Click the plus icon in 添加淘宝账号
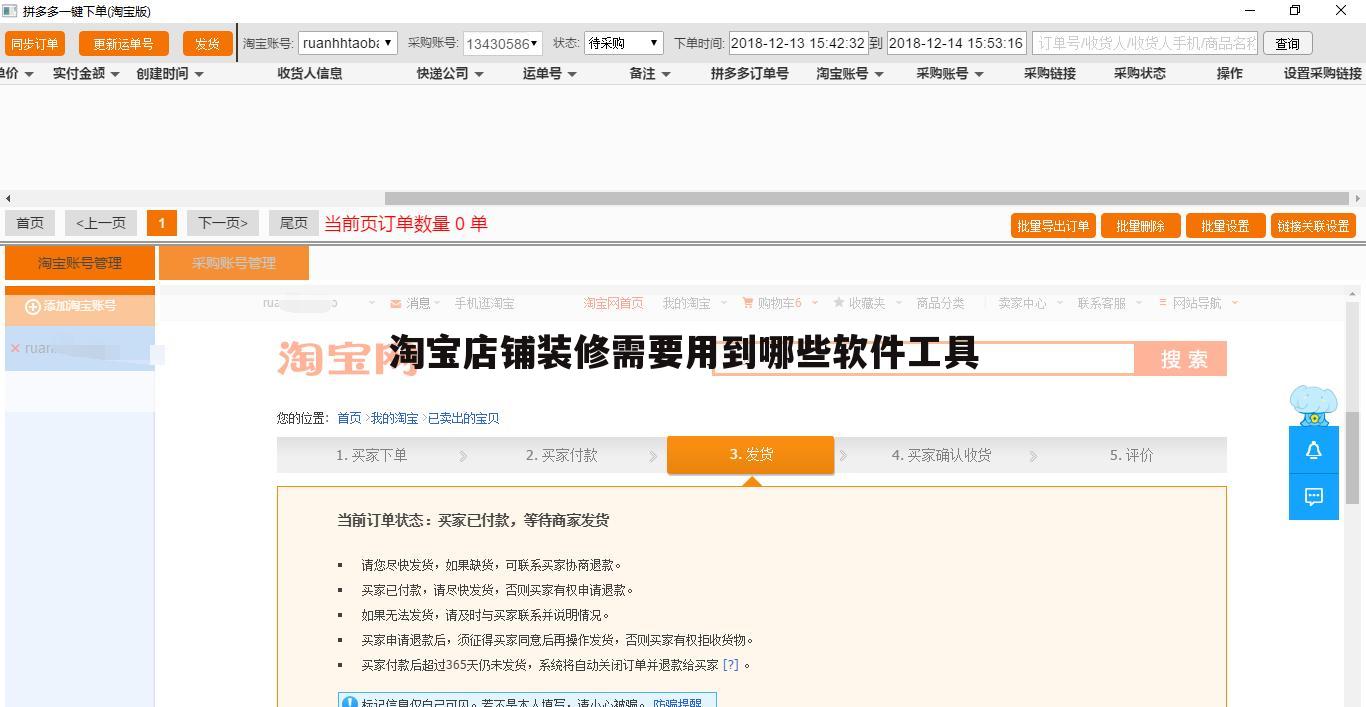 coord(32,306)
